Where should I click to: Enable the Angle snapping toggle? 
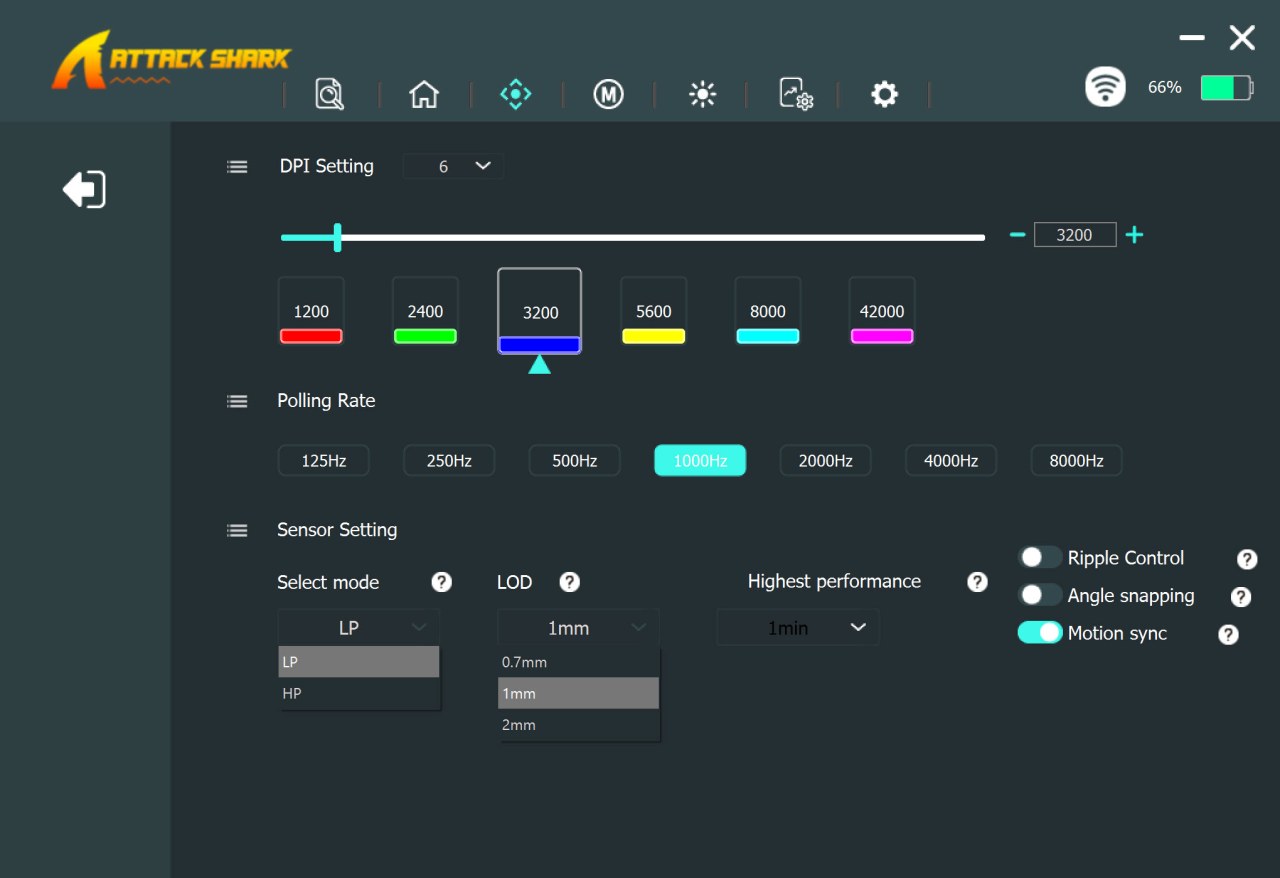pos(1040,595)
